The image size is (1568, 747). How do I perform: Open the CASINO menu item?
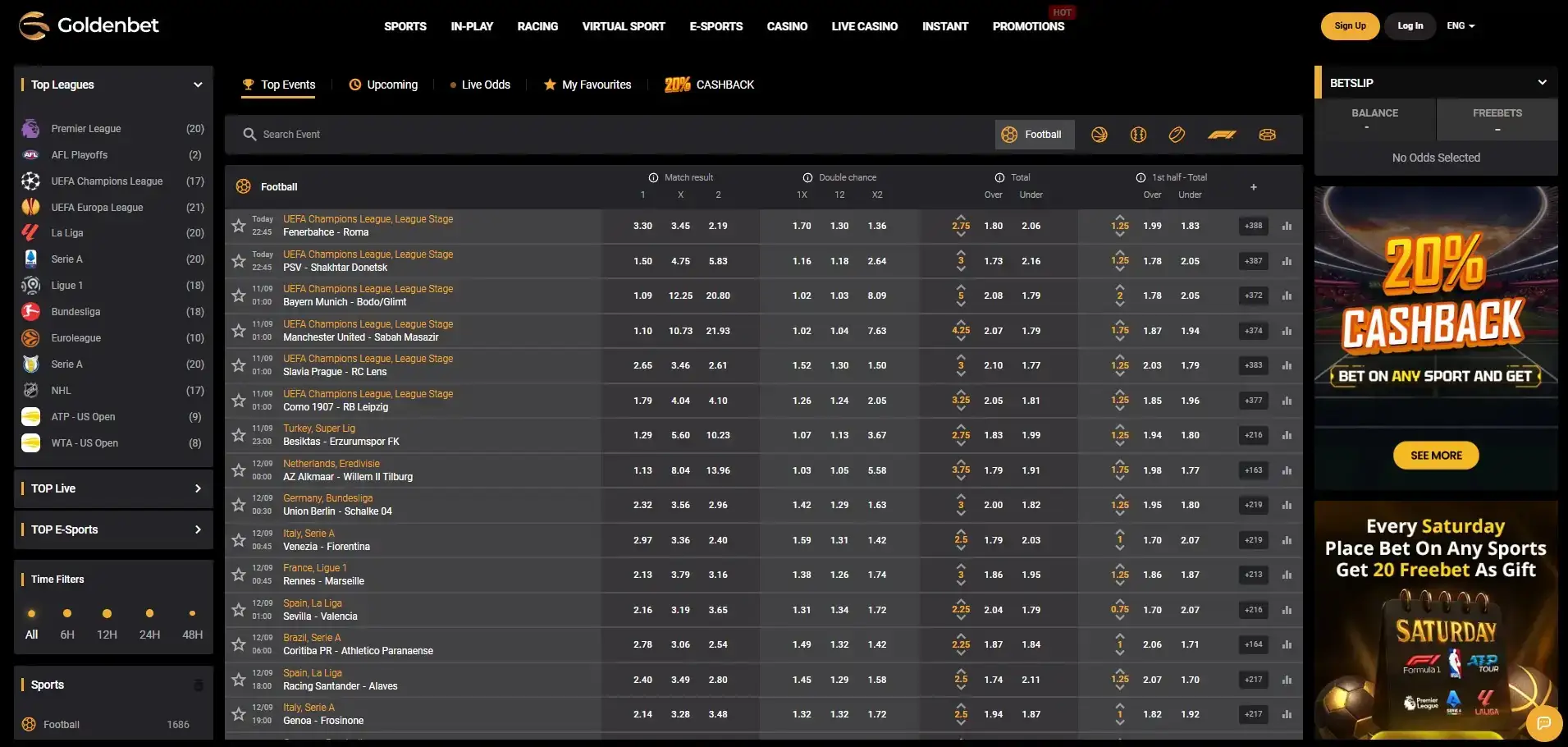(787, 26)
